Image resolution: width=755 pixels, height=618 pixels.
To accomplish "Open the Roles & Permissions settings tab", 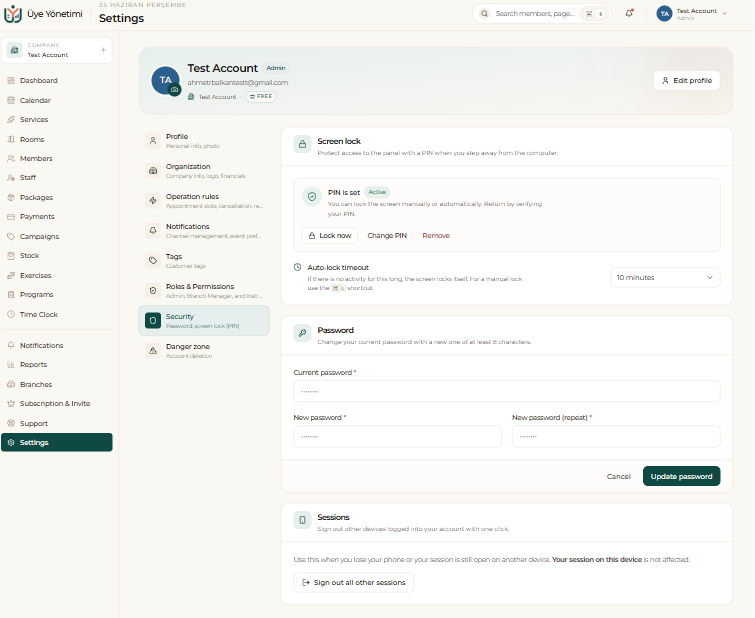I will click(204, 290).
